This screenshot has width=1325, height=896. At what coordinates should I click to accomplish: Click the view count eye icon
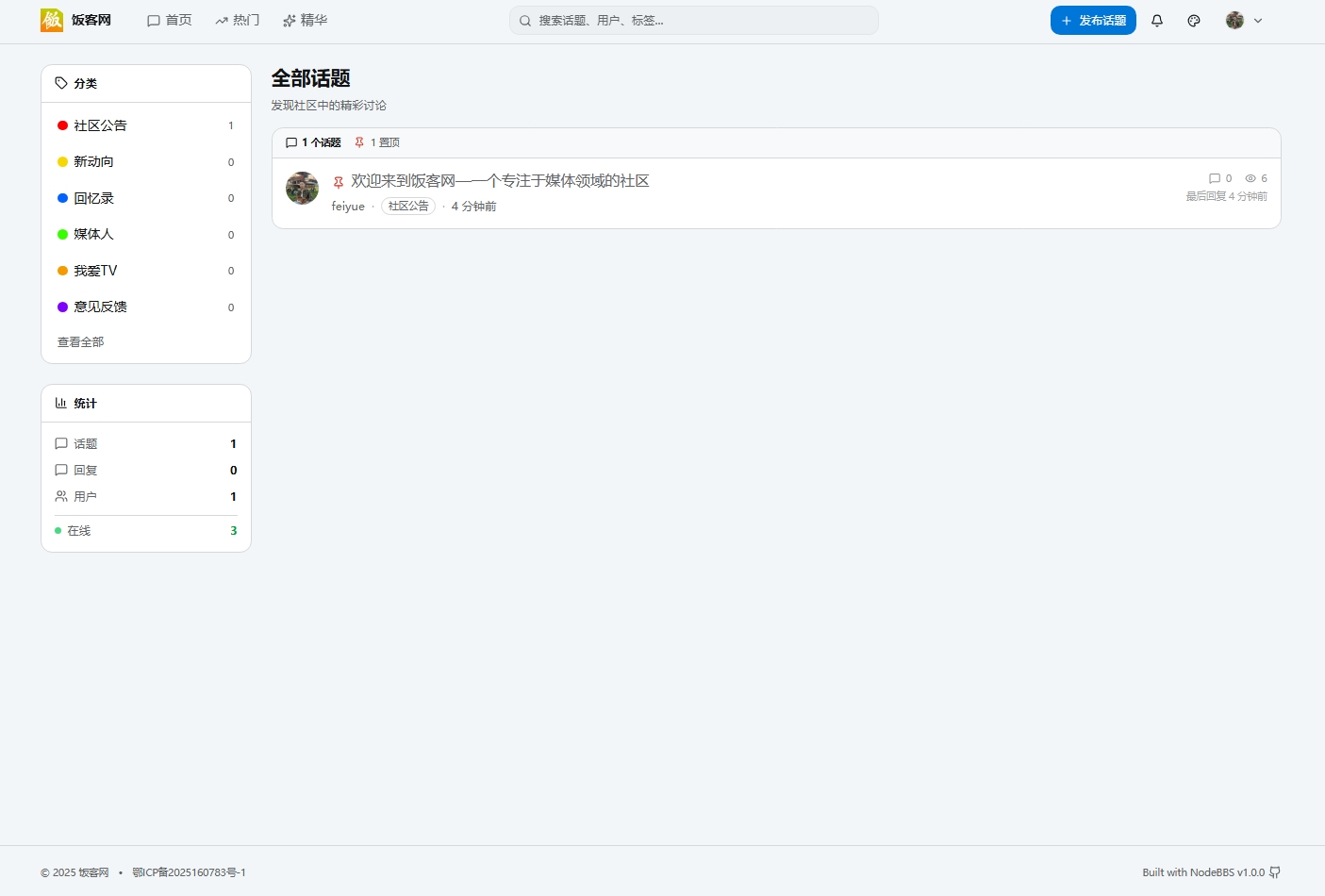point(1250,178)
